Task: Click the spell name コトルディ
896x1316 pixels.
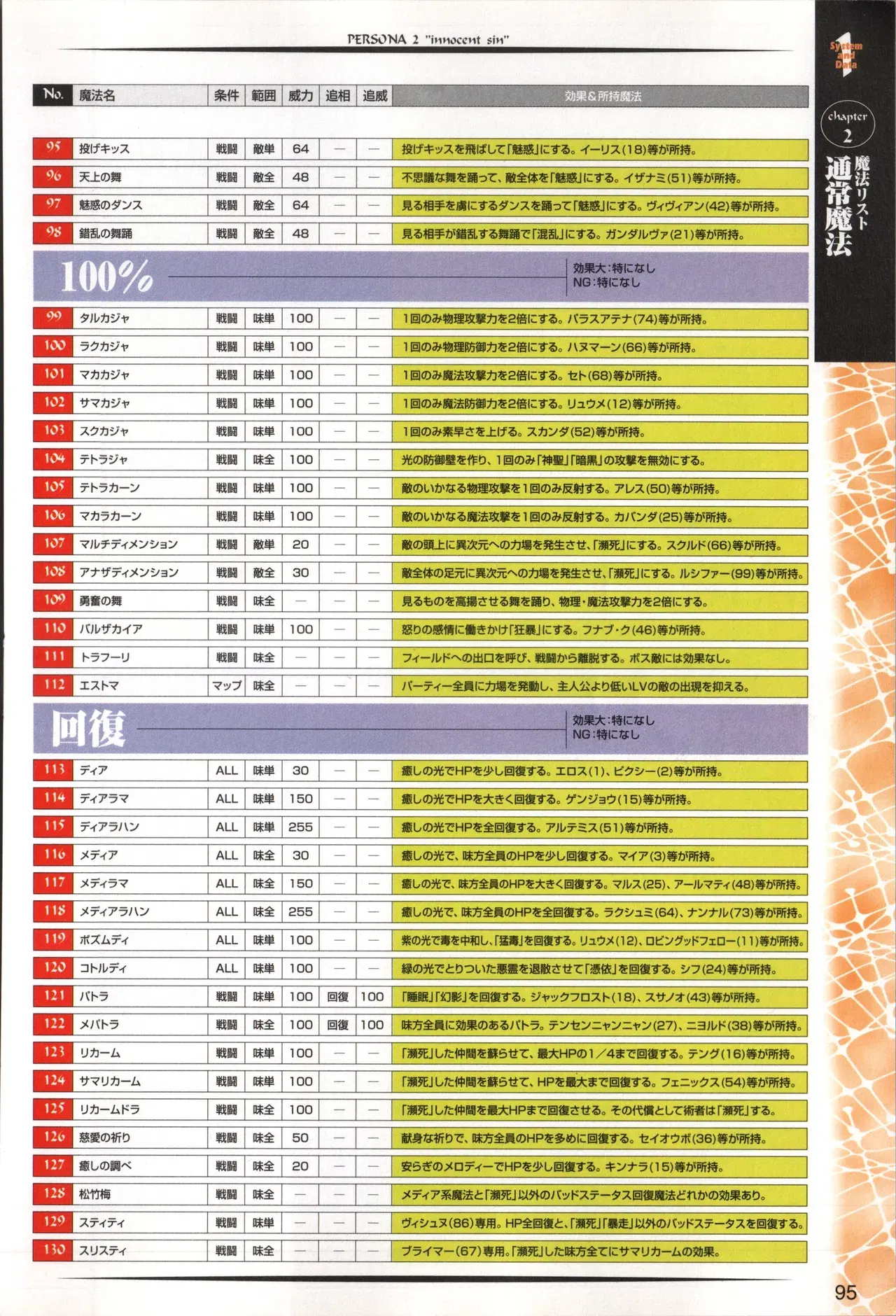Action: [103, 969]
